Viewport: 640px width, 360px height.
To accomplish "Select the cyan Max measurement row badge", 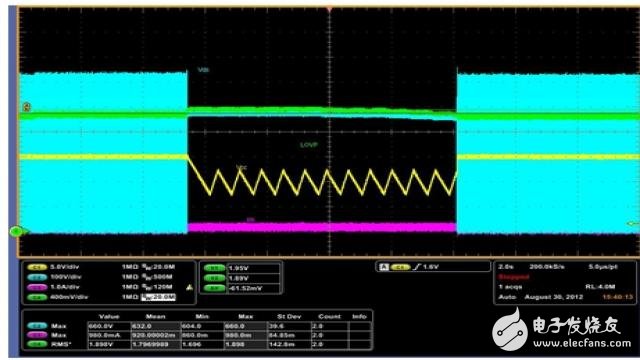I will pos(37,326).
